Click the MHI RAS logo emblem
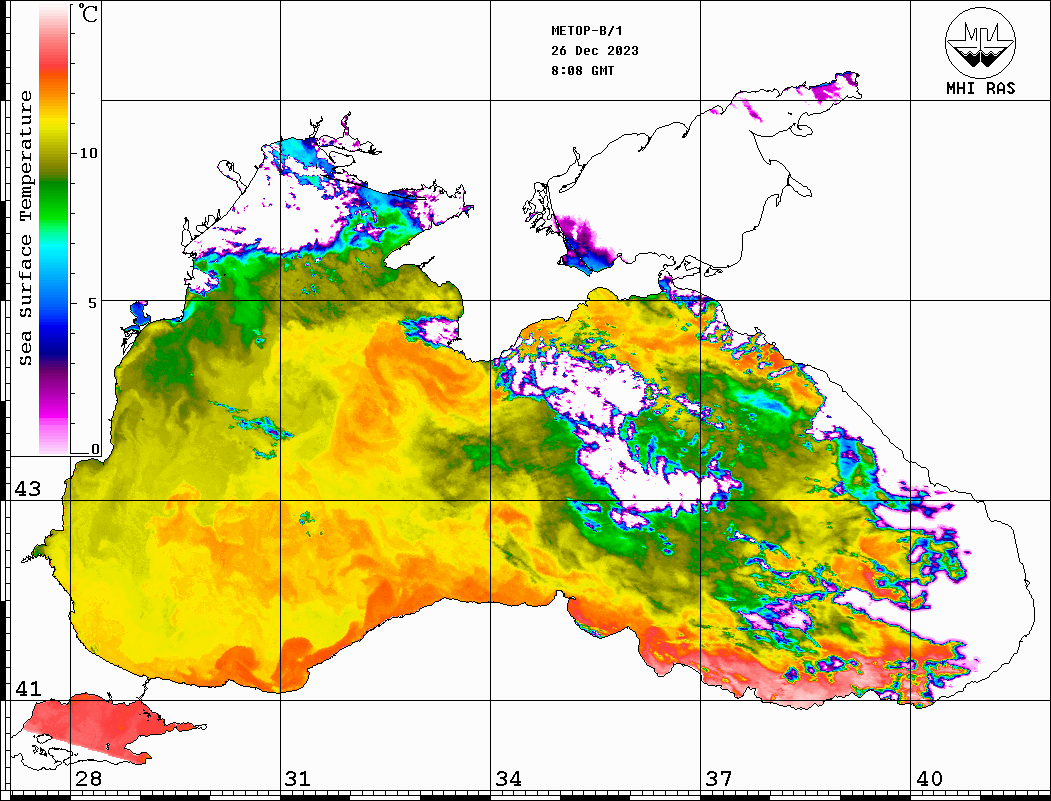Screen dimensions: 1051x801 pos(980,42)
